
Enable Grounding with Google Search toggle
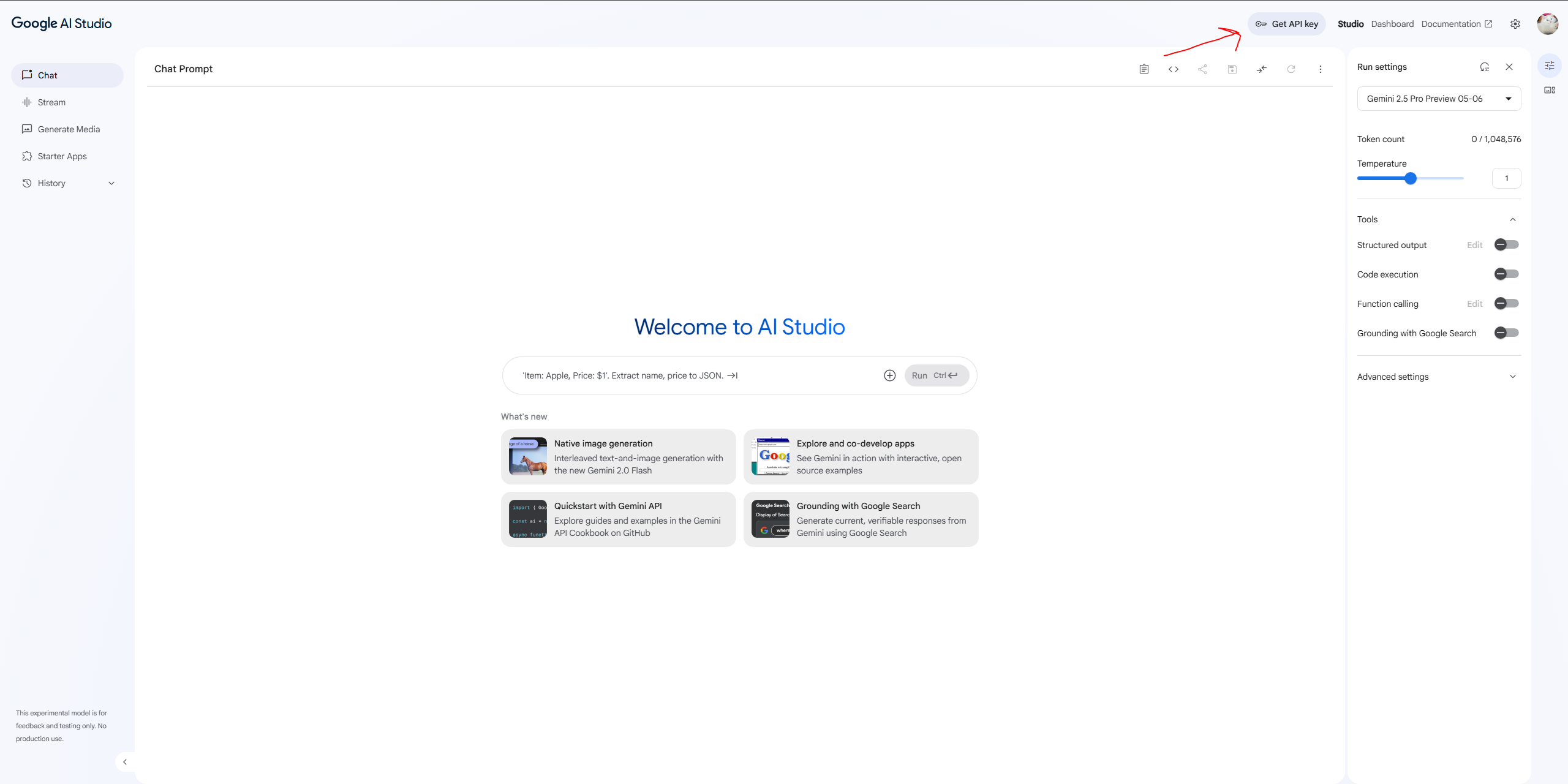[1506, 333]
